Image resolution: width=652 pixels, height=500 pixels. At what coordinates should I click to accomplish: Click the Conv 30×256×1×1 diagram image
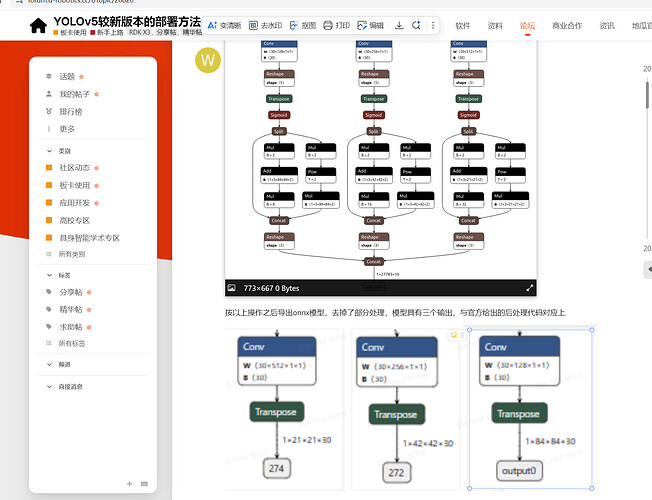point(405,409)
